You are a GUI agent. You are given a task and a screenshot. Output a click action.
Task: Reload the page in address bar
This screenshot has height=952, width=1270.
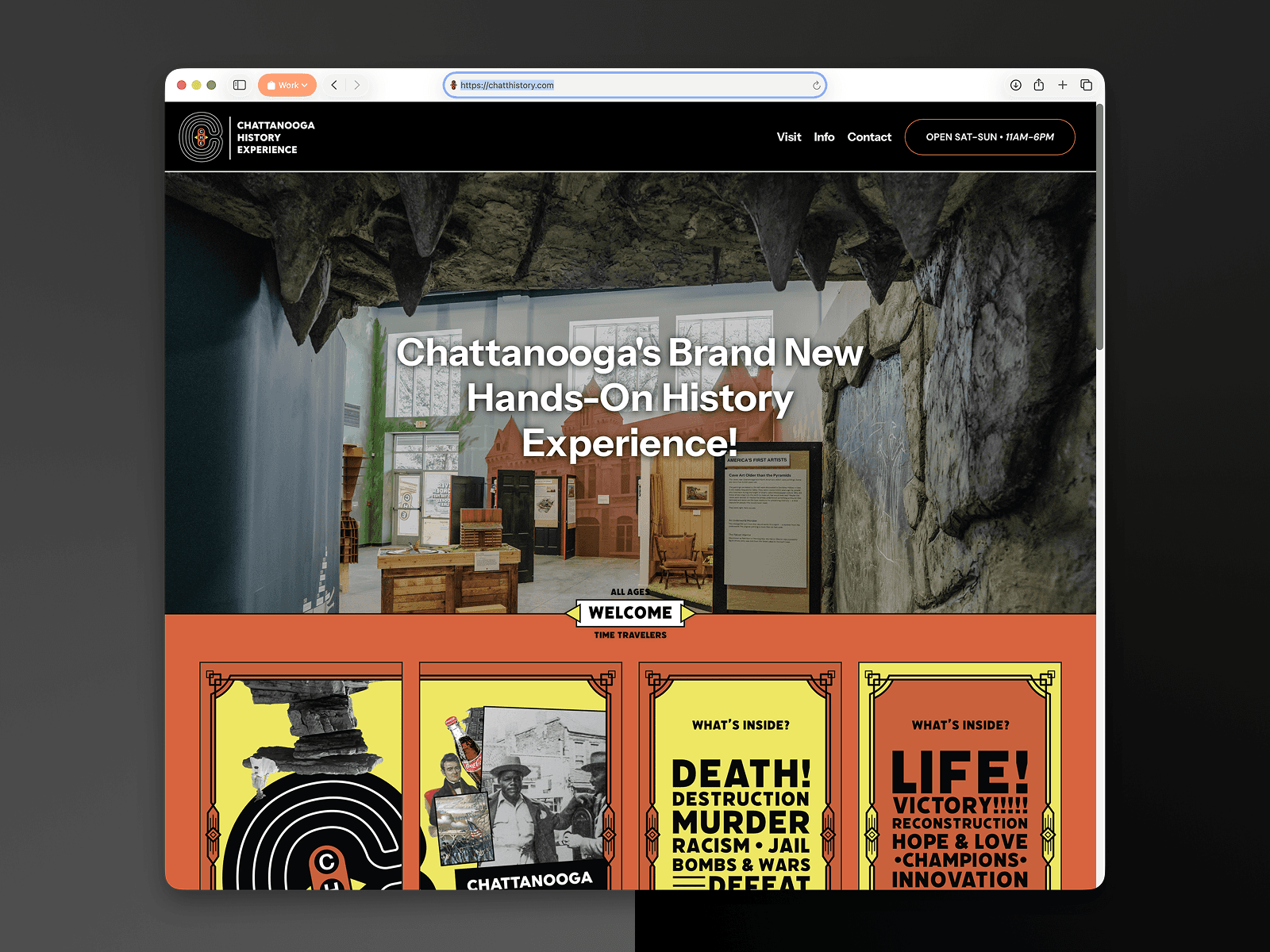click(x=816, y=86)
